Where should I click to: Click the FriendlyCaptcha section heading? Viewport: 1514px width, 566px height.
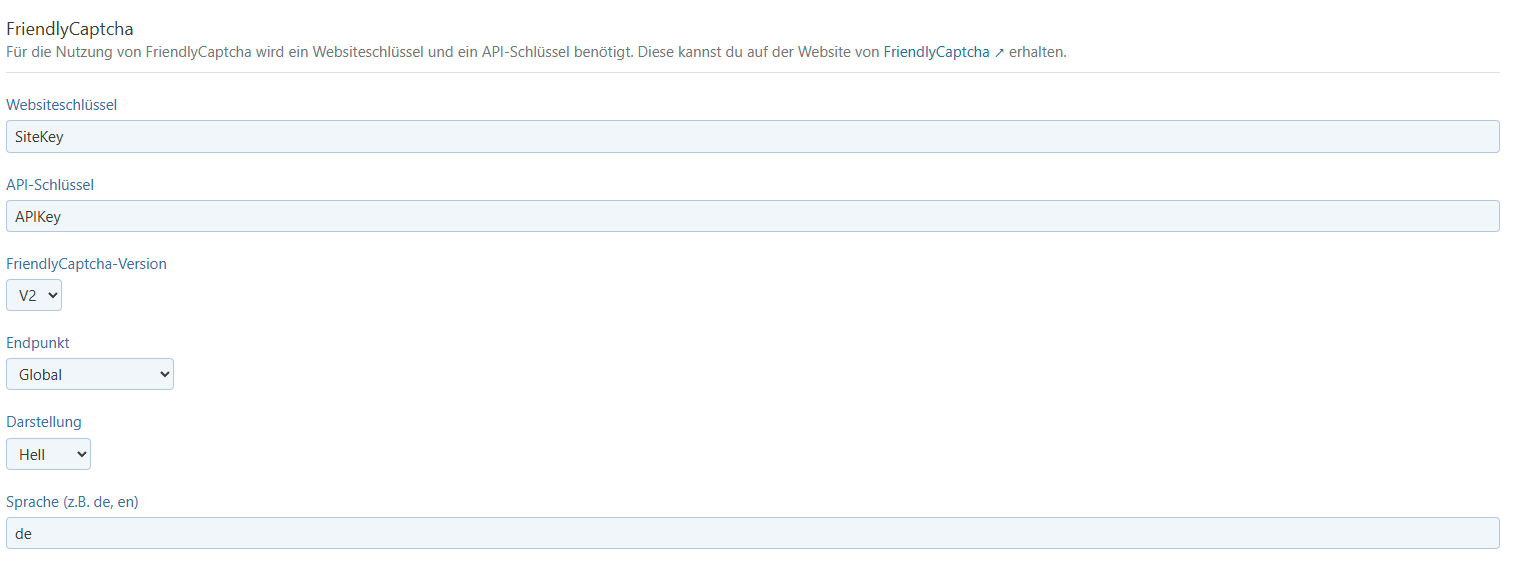coord(70,29)
